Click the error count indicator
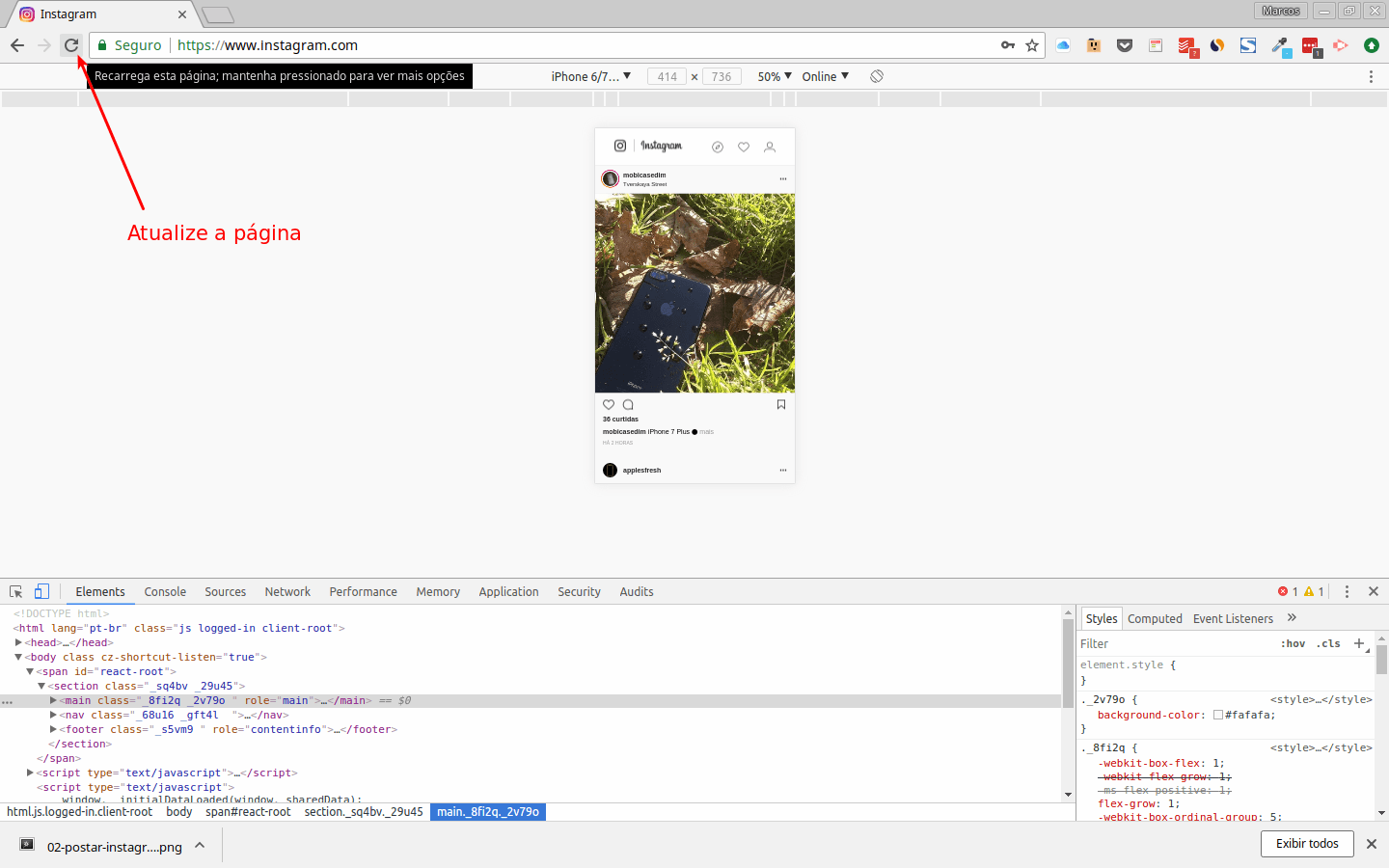Image resolution: width=1389 pixels, height=868 pixels. tap(1288, 591)
